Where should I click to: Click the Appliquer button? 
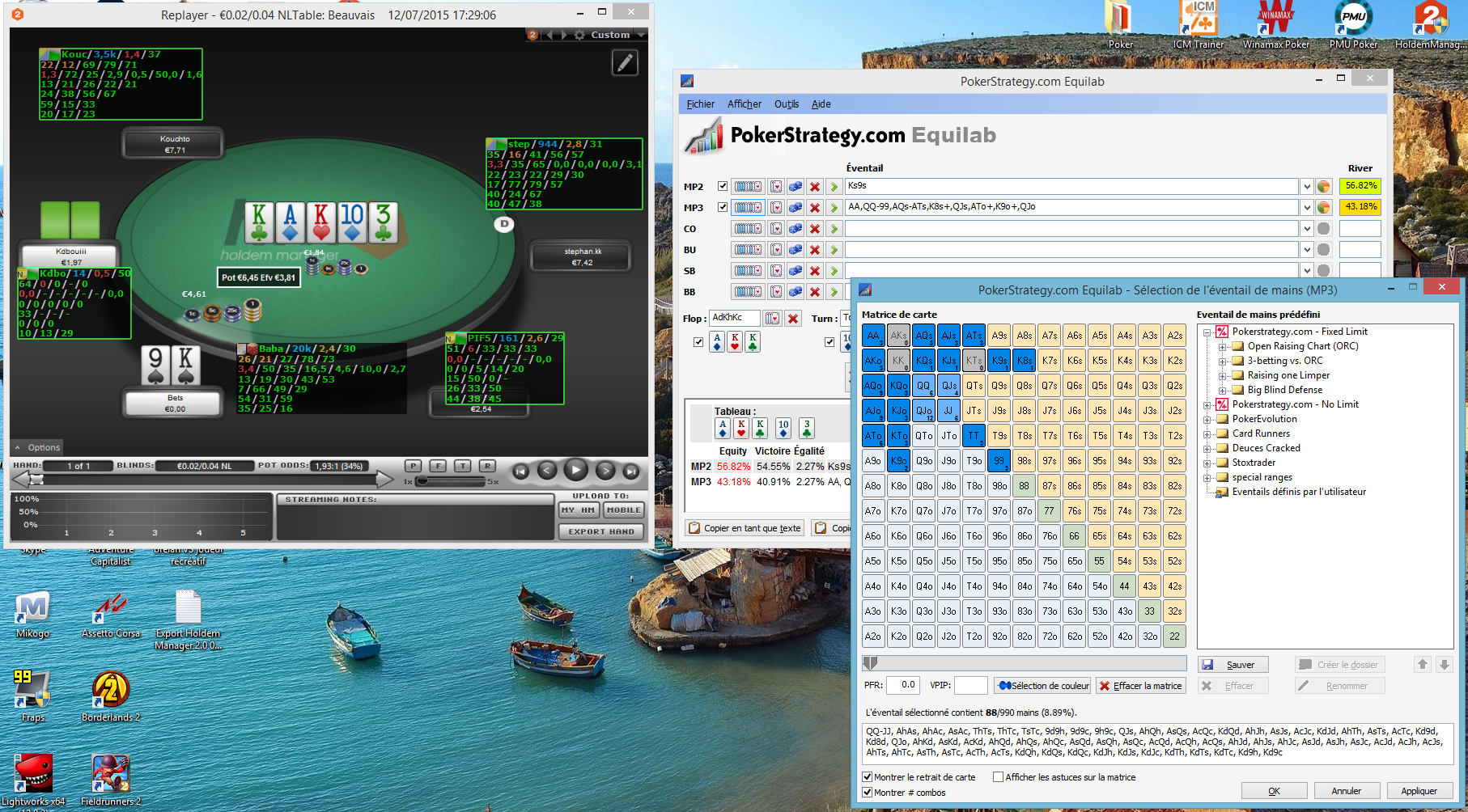pos(1419,791)
